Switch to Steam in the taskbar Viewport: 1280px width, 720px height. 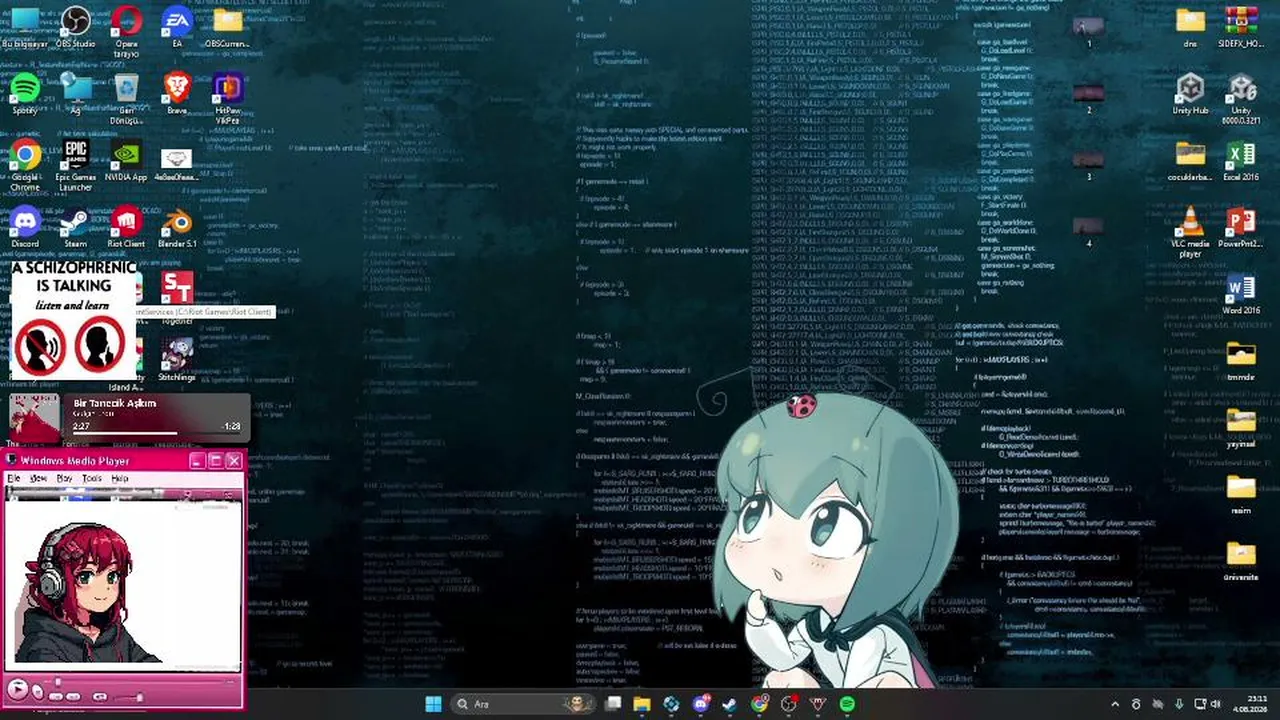(x=730, y=704)
